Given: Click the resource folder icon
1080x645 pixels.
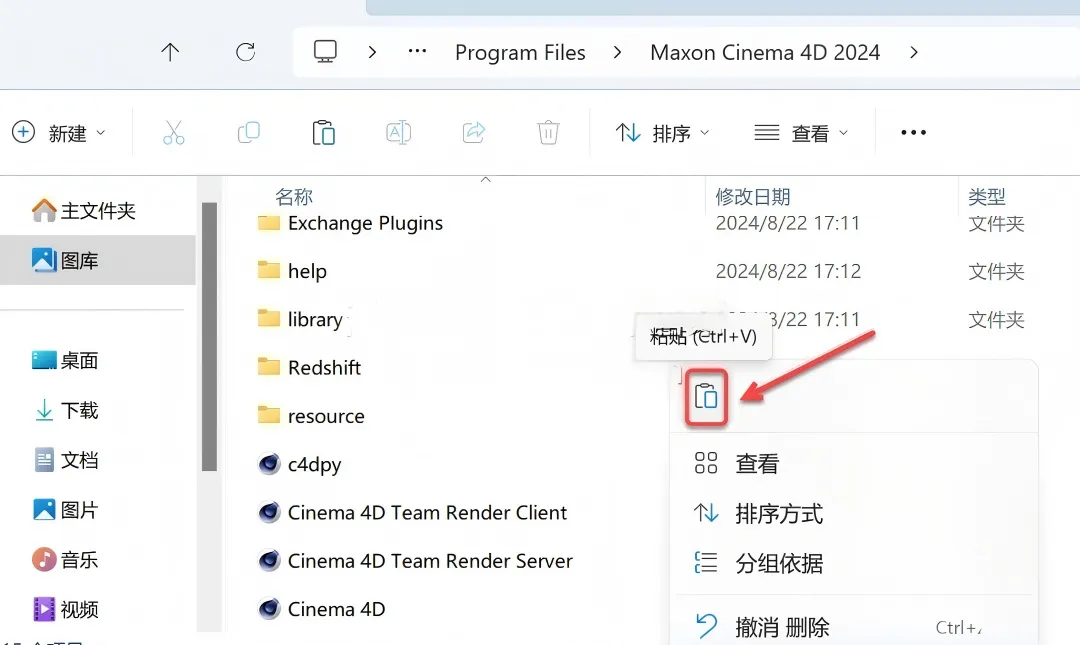Looking at the screenshot, I should coord(269,414).
